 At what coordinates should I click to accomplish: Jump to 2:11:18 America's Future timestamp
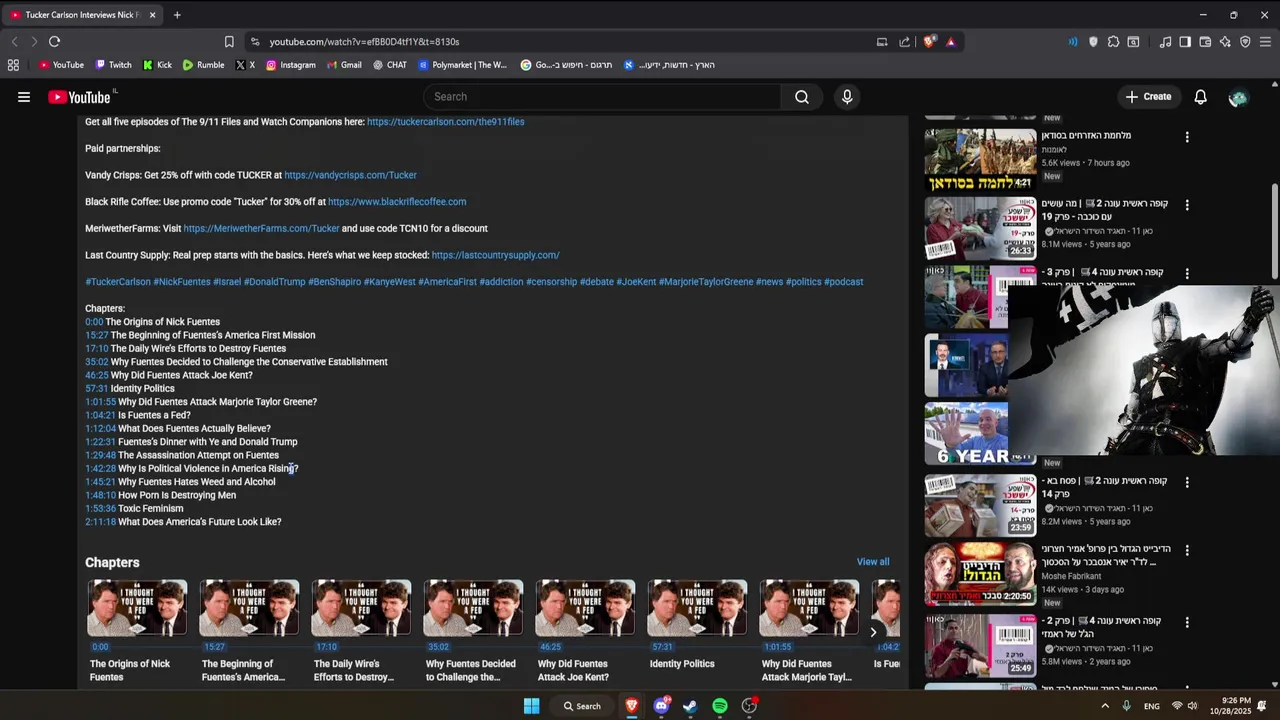coord(100,522)
